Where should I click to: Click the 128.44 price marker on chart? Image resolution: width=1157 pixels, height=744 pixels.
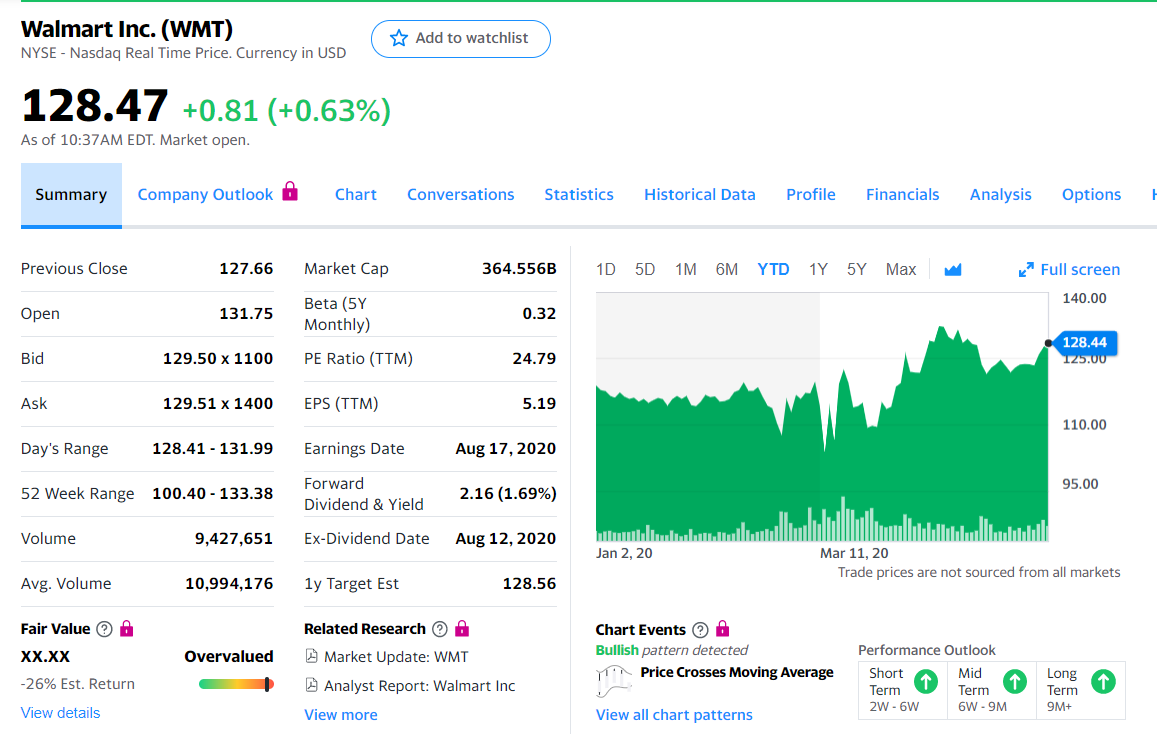1084,343
